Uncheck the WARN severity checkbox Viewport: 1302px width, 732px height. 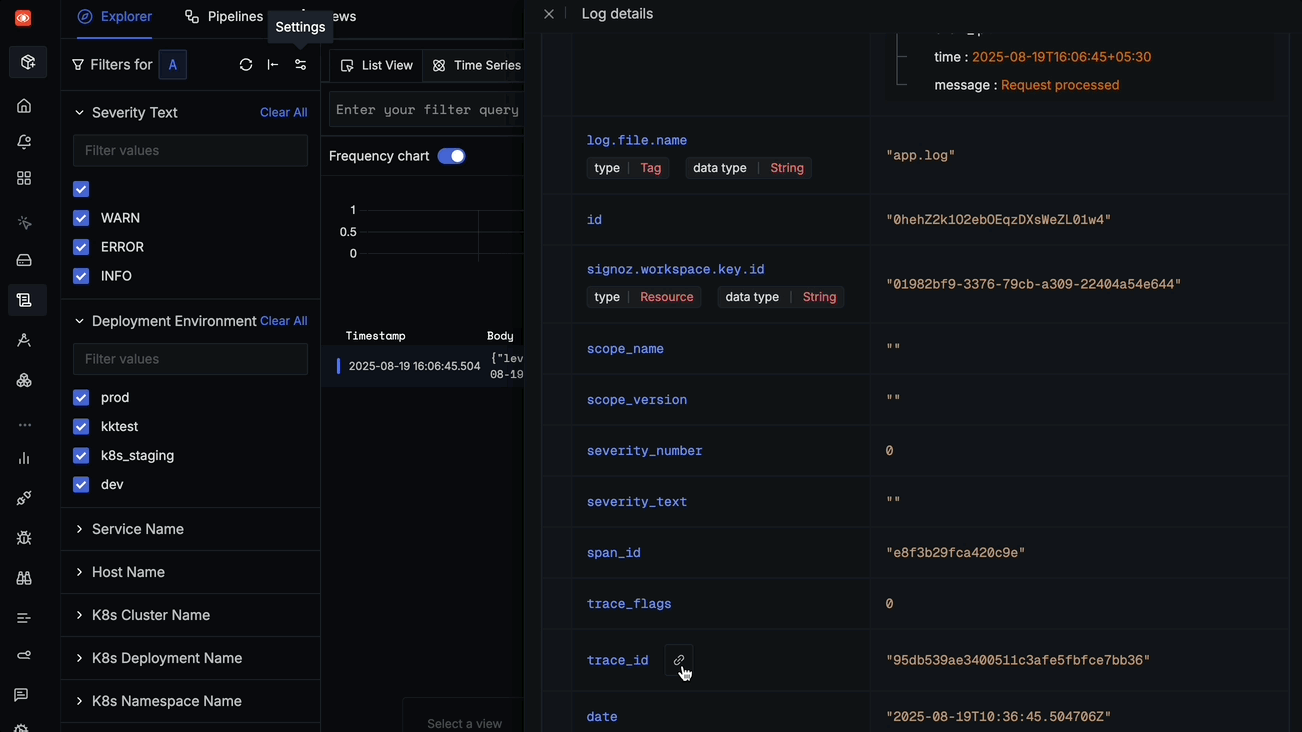click(x=81, y=218)
